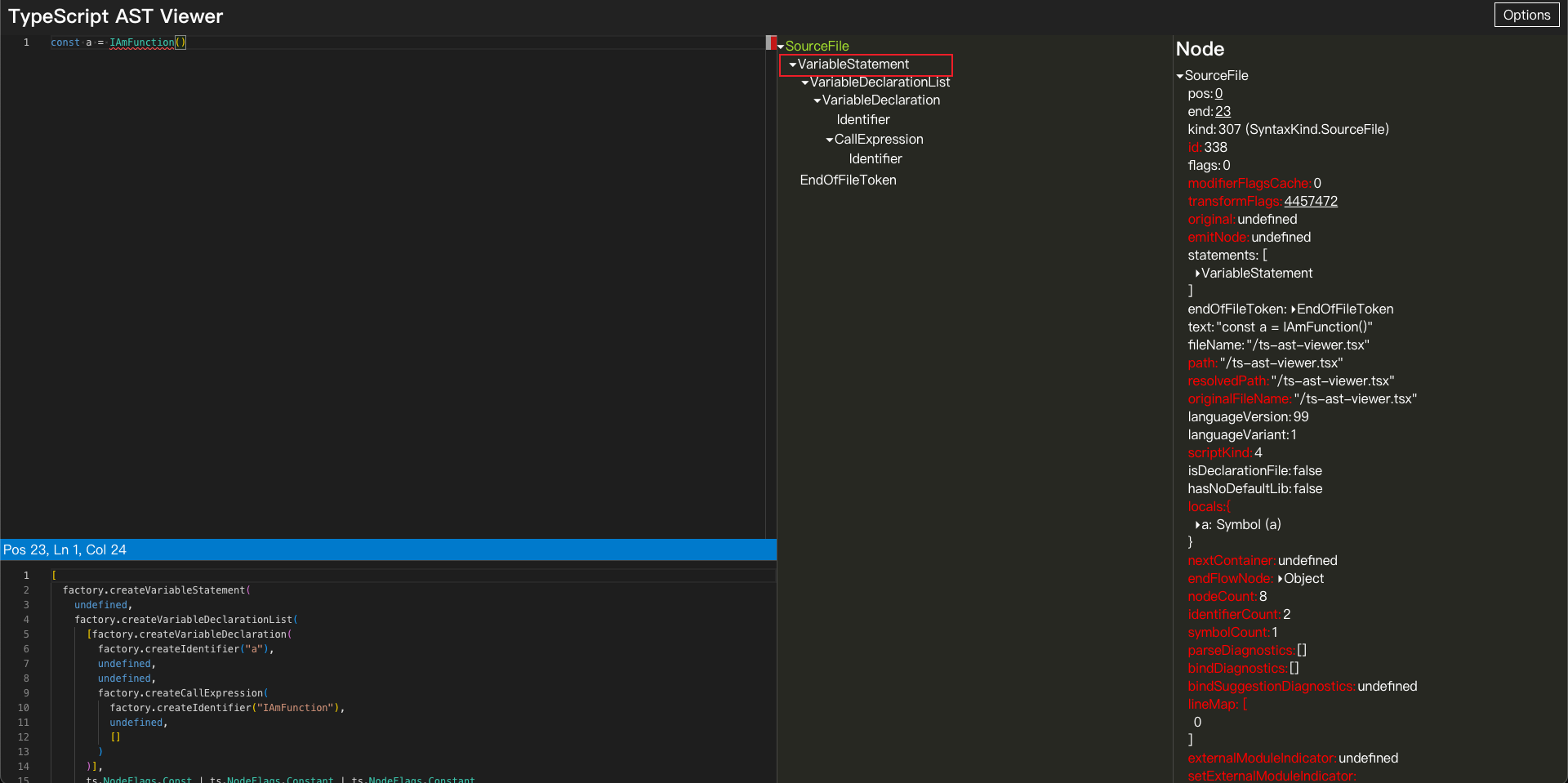Open the Options button
This screenshot has width=1568, height=783.
[1526, 15]
